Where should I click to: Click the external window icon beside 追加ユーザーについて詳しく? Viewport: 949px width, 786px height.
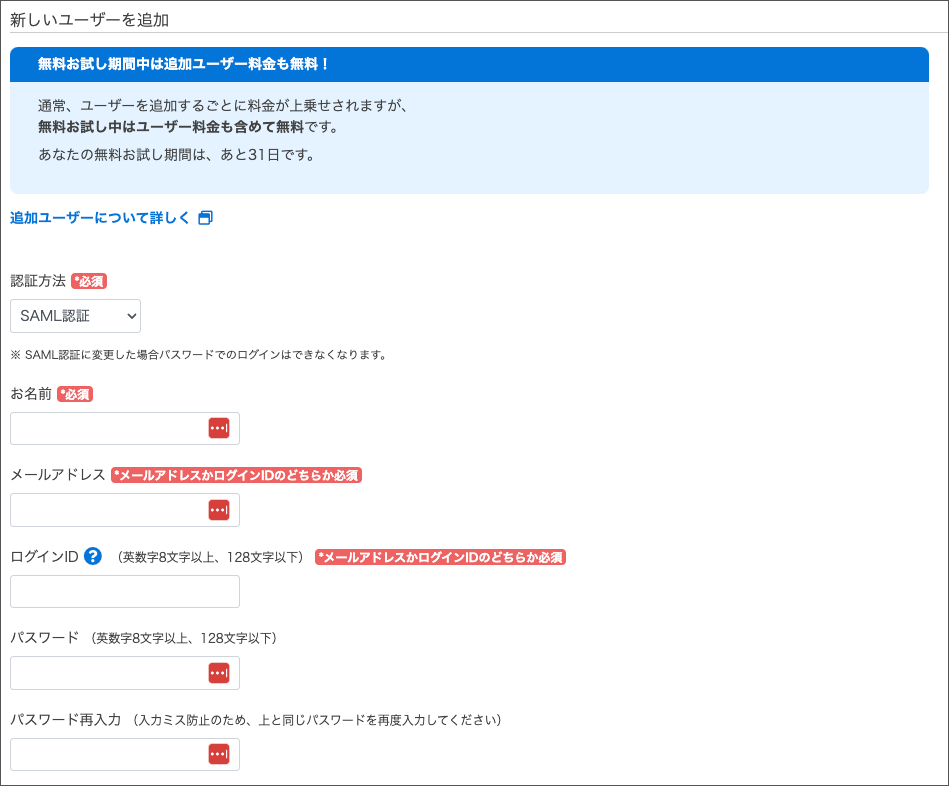(205, 218)
